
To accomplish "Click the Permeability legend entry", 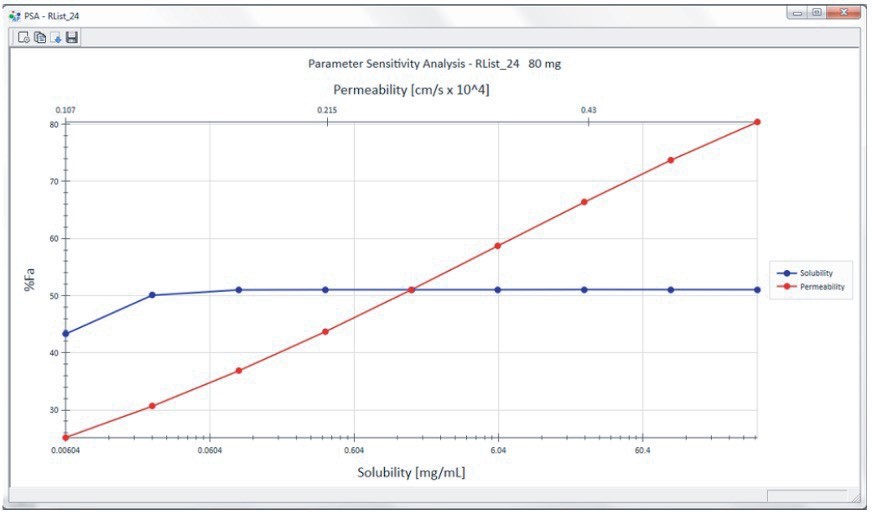I will click(810, 287).
